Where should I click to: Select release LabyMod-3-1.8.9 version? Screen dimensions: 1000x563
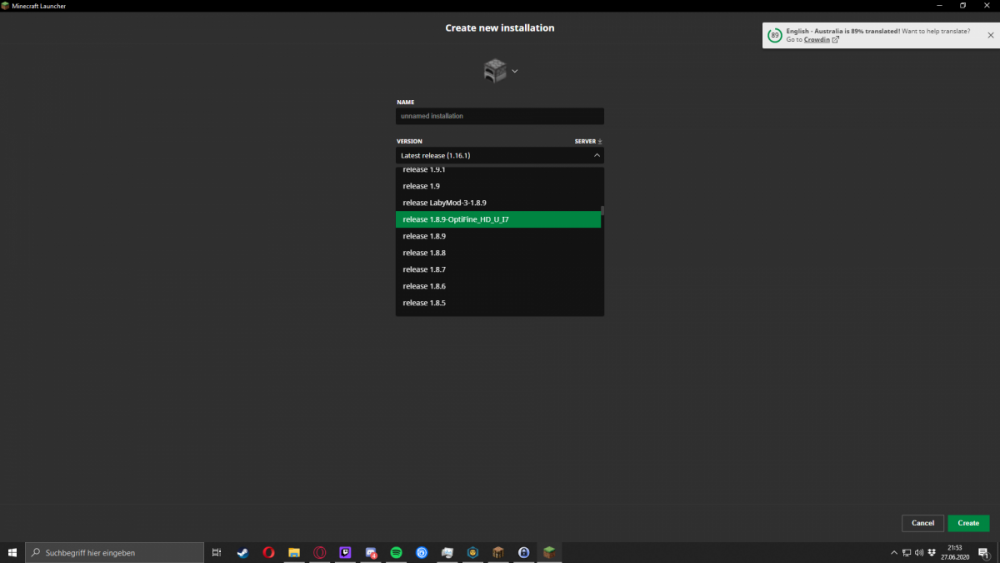click(498, 203)
